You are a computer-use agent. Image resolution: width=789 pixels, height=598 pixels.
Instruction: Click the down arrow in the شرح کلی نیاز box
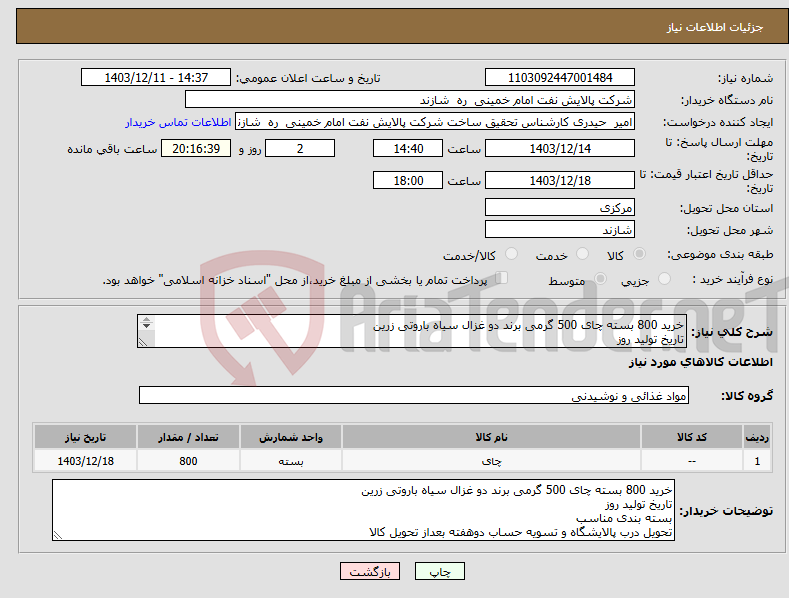[x=146, y=326]
